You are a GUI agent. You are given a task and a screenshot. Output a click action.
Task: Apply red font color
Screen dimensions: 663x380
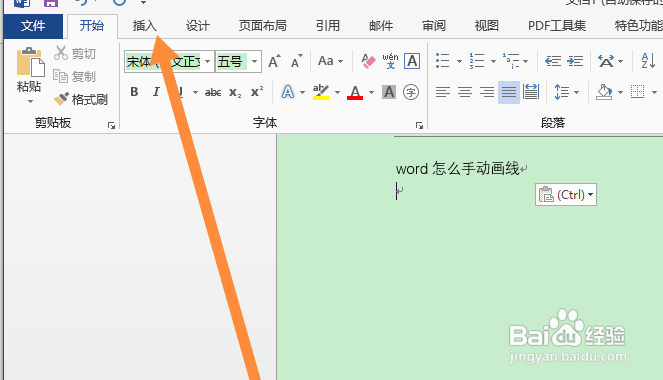pos(355,92)
